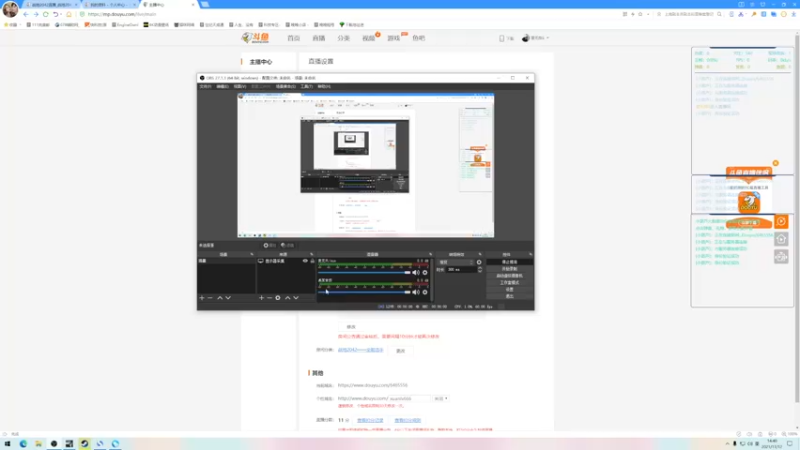Click transition duration input field
The width and height of the screenshot is (800, 450).
(461, 269)
